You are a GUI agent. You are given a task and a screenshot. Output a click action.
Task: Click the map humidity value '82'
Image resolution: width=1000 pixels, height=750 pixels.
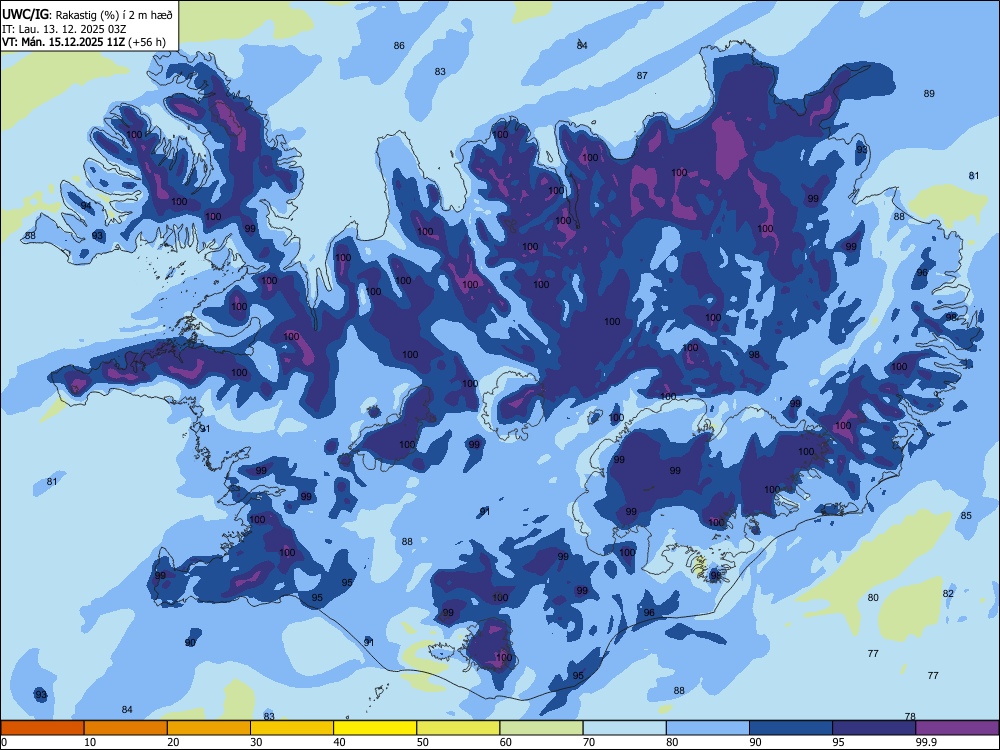click(x=948, y=593)
